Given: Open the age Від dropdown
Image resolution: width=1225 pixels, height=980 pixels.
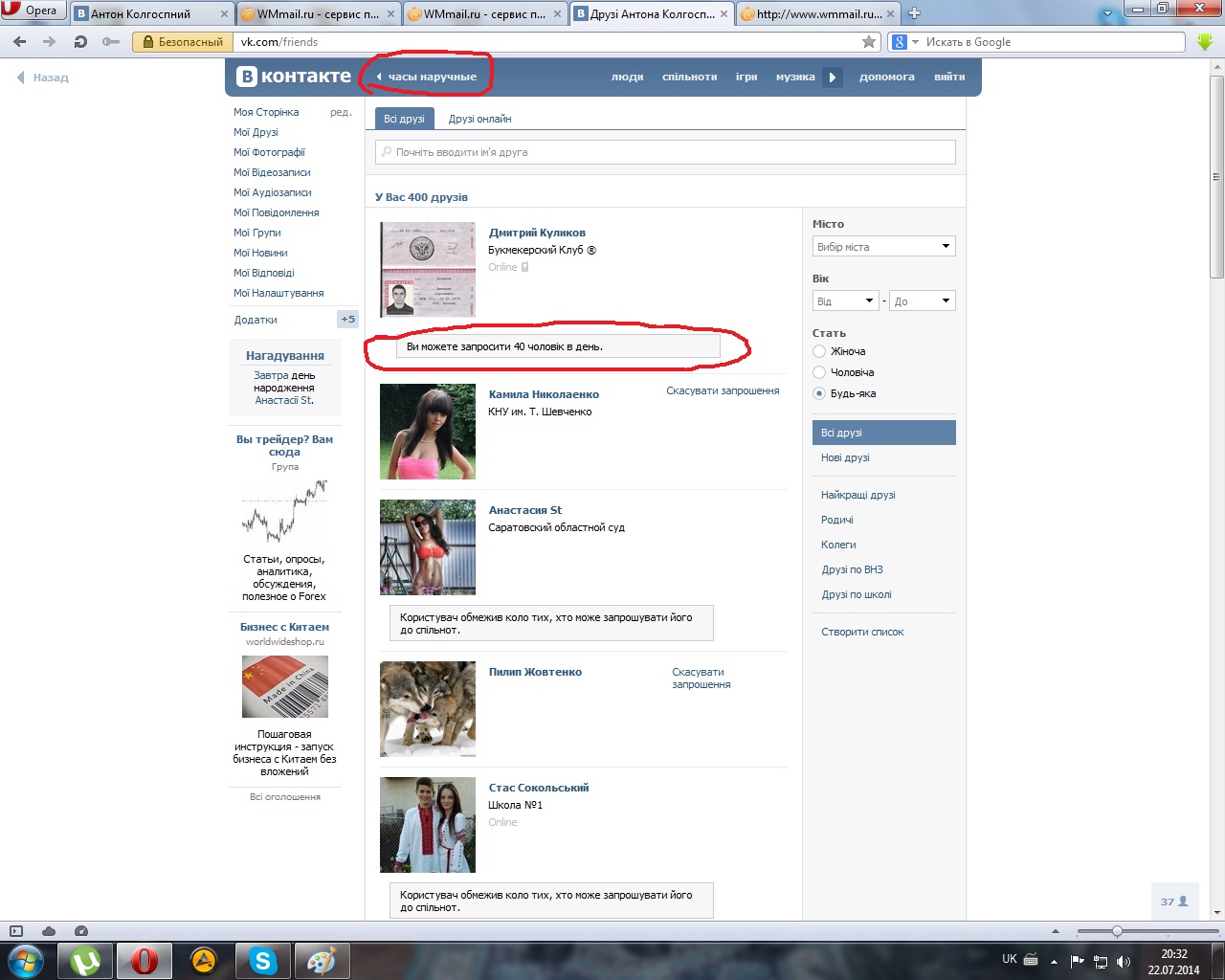Looking at the screenshot, I should pyautogui.click(x=845, y=301).
